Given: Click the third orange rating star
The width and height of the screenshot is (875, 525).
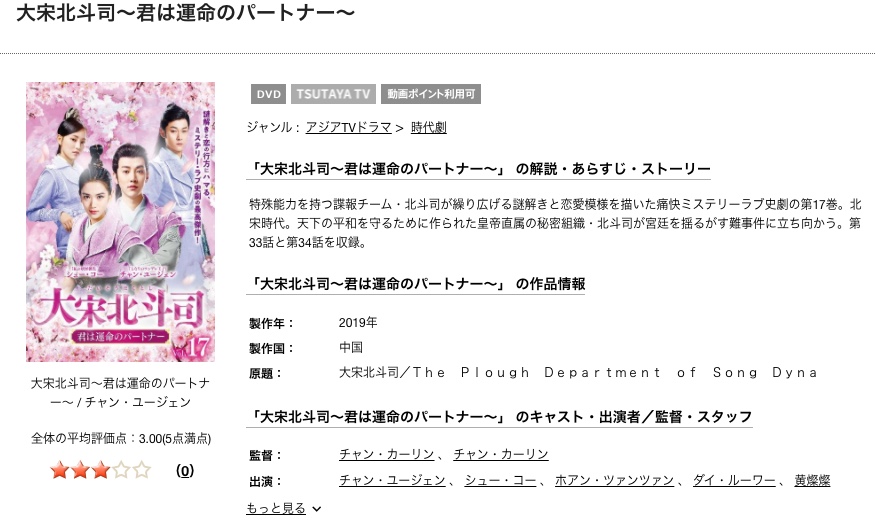Looking at the screenshot, I should click(x=101, y=470).
